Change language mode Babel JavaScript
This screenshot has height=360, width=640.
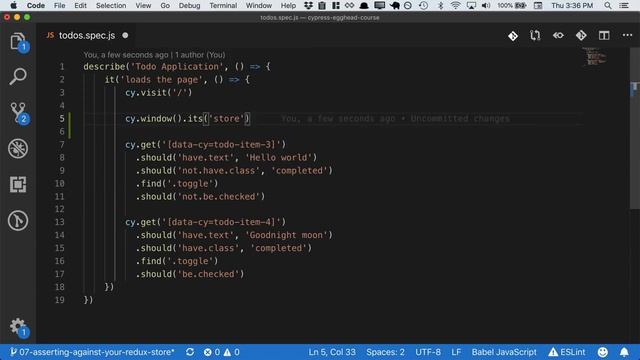[x=504, y=352]
